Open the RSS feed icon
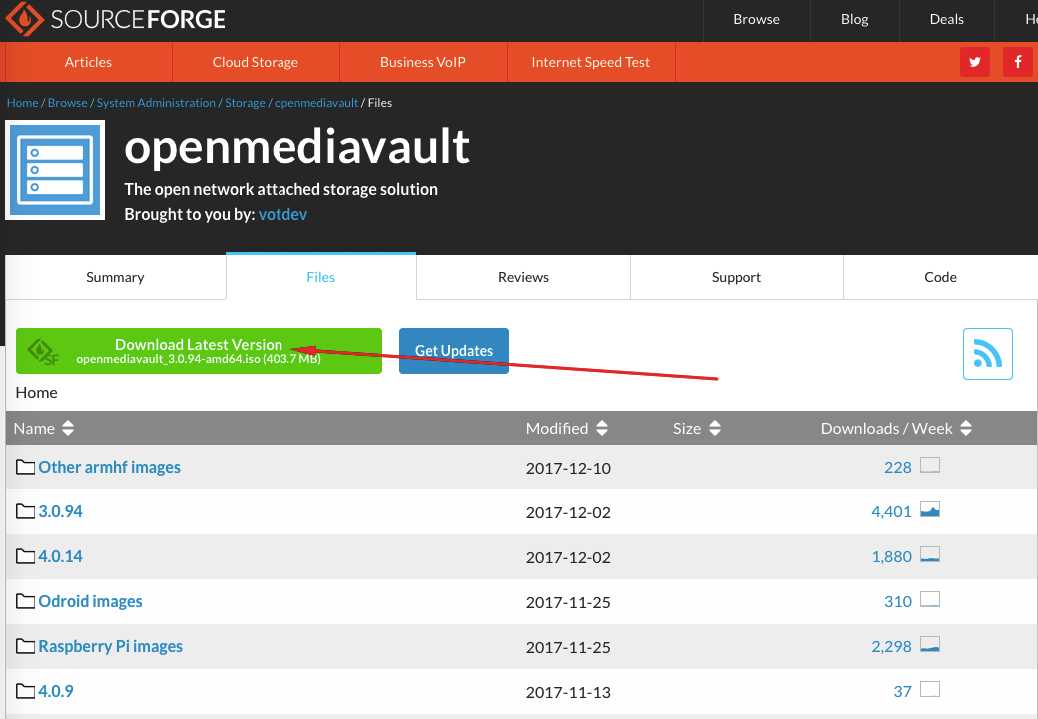1038x719 pixels. point(988,354)
